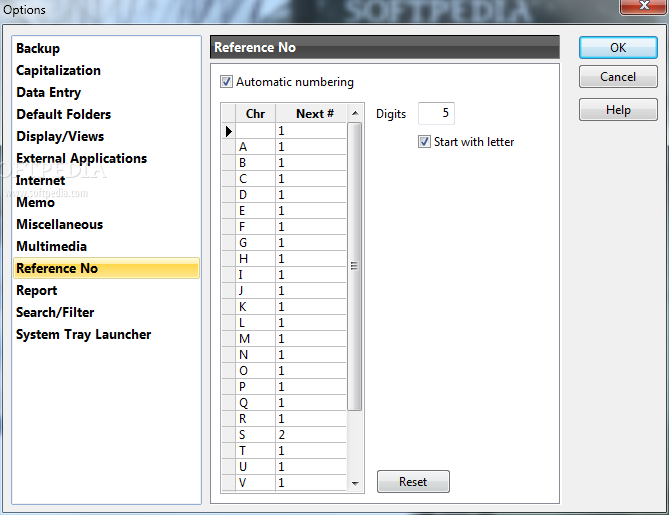Select the Chr cell containing V
Viewport: 669px width, 515px height.
click(255, 483)
